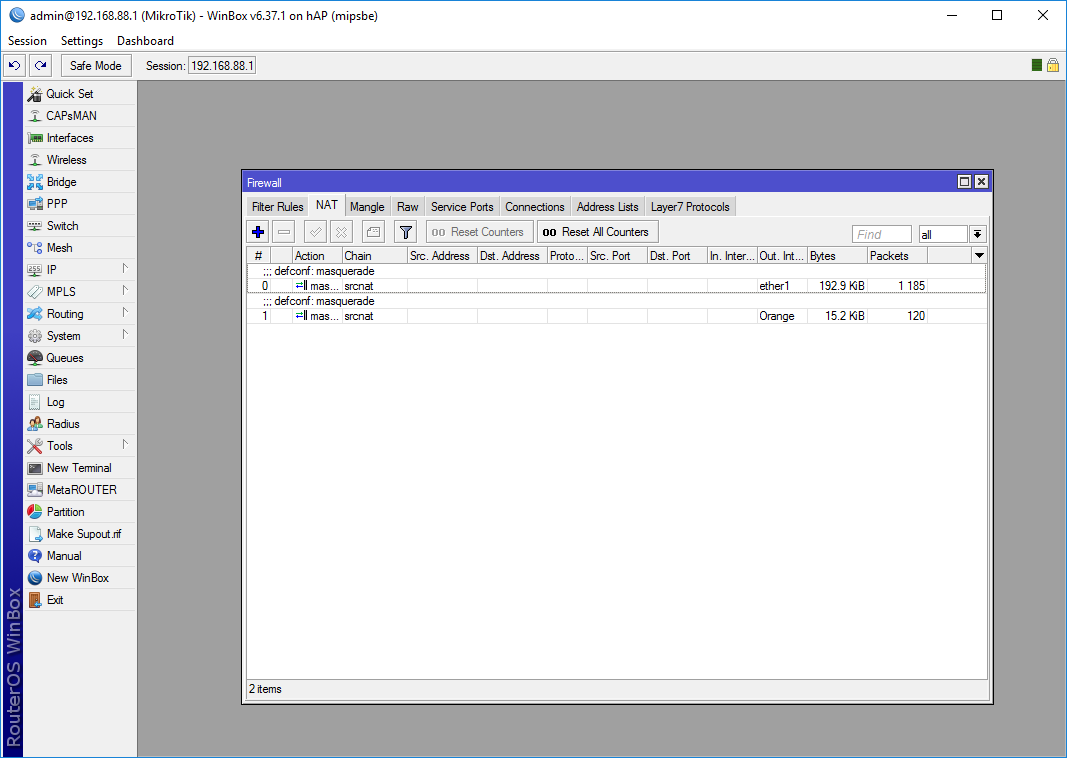
Task: Open Mesh menu item
Action: click(x=80, y=248)
